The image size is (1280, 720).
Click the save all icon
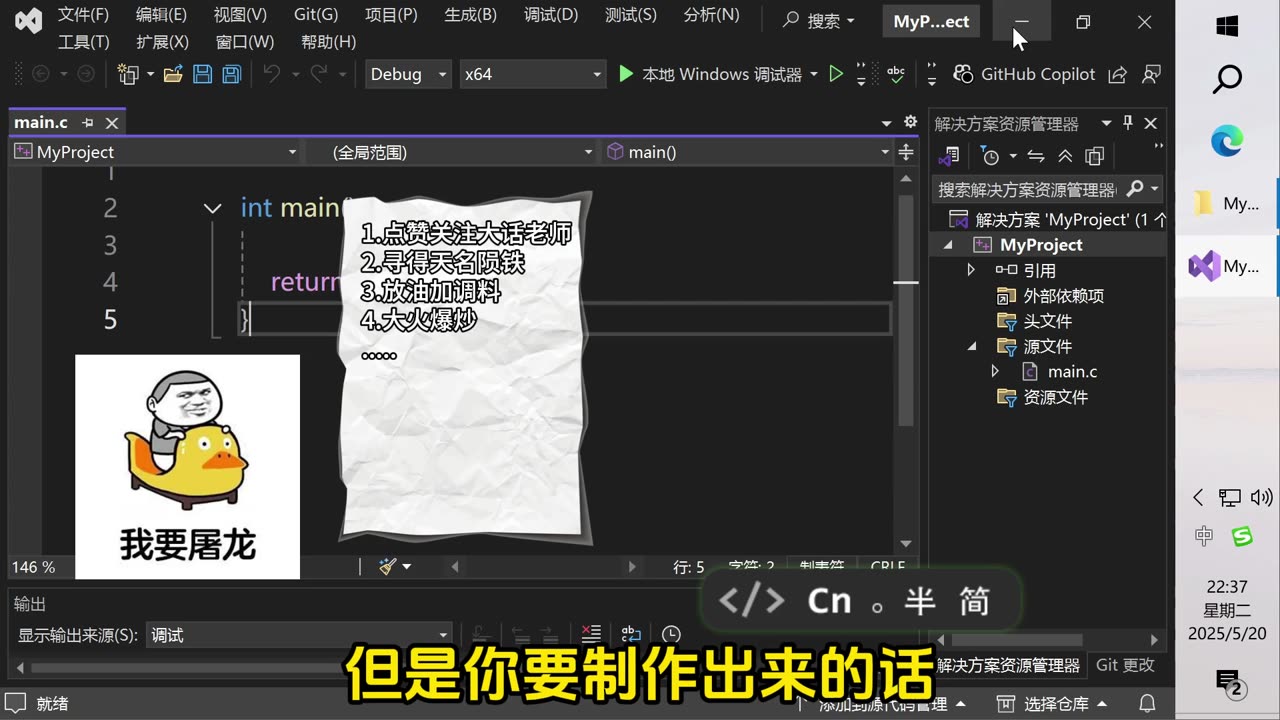pos(231,74)
